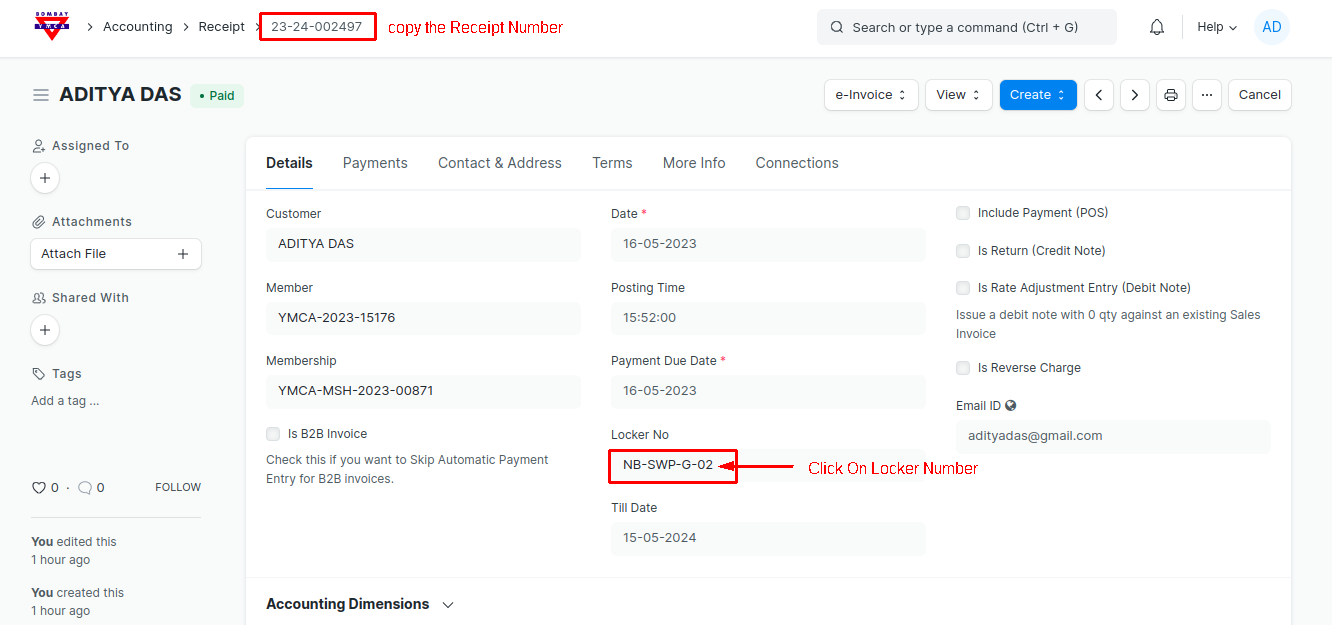
Task: Tick the Is B2B Invoice checkbox
Action: pos(273,434)
